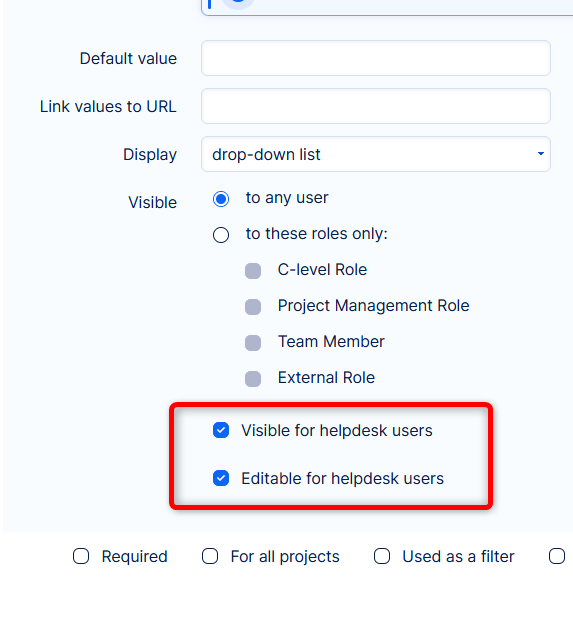Tick the unlabeled checkbox after Used as a filter

(x=557, y=556)
